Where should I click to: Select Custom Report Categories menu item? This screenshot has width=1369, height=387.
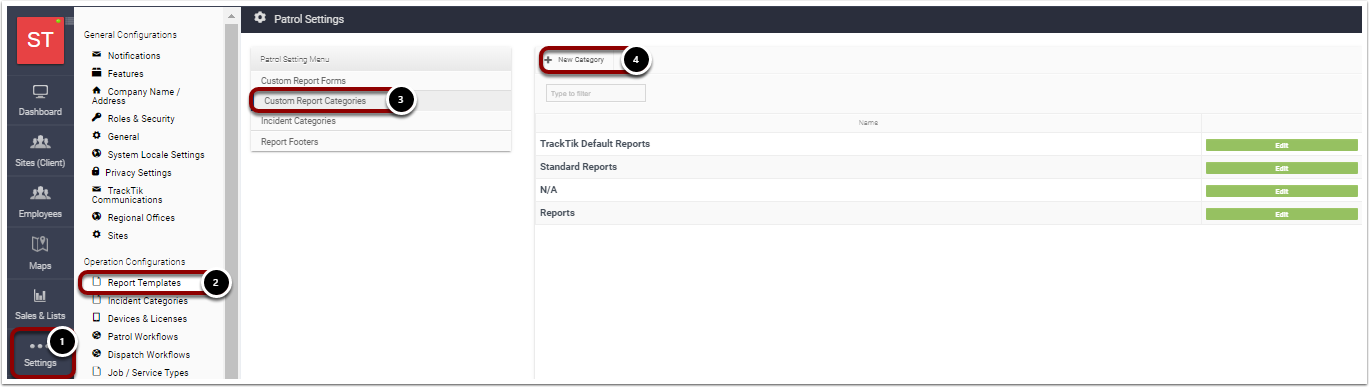(315, 101)
